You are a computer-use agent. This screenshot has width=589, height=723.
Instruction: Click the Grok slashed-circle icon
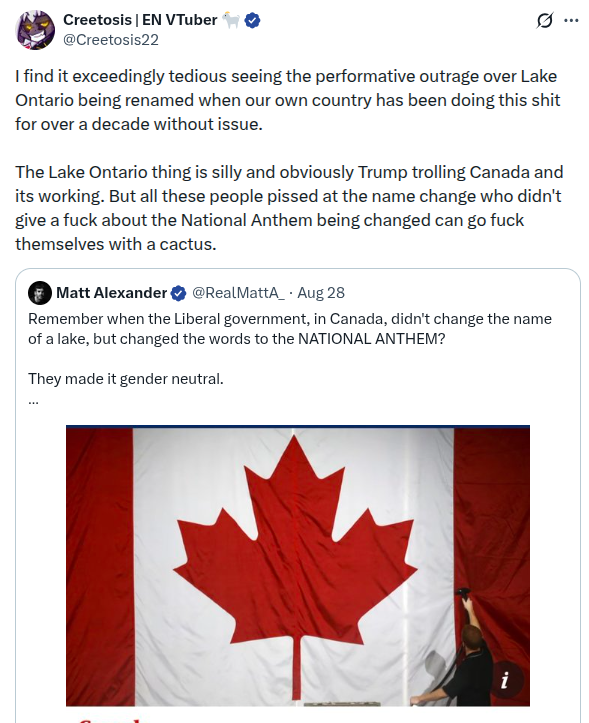[545, 21]
